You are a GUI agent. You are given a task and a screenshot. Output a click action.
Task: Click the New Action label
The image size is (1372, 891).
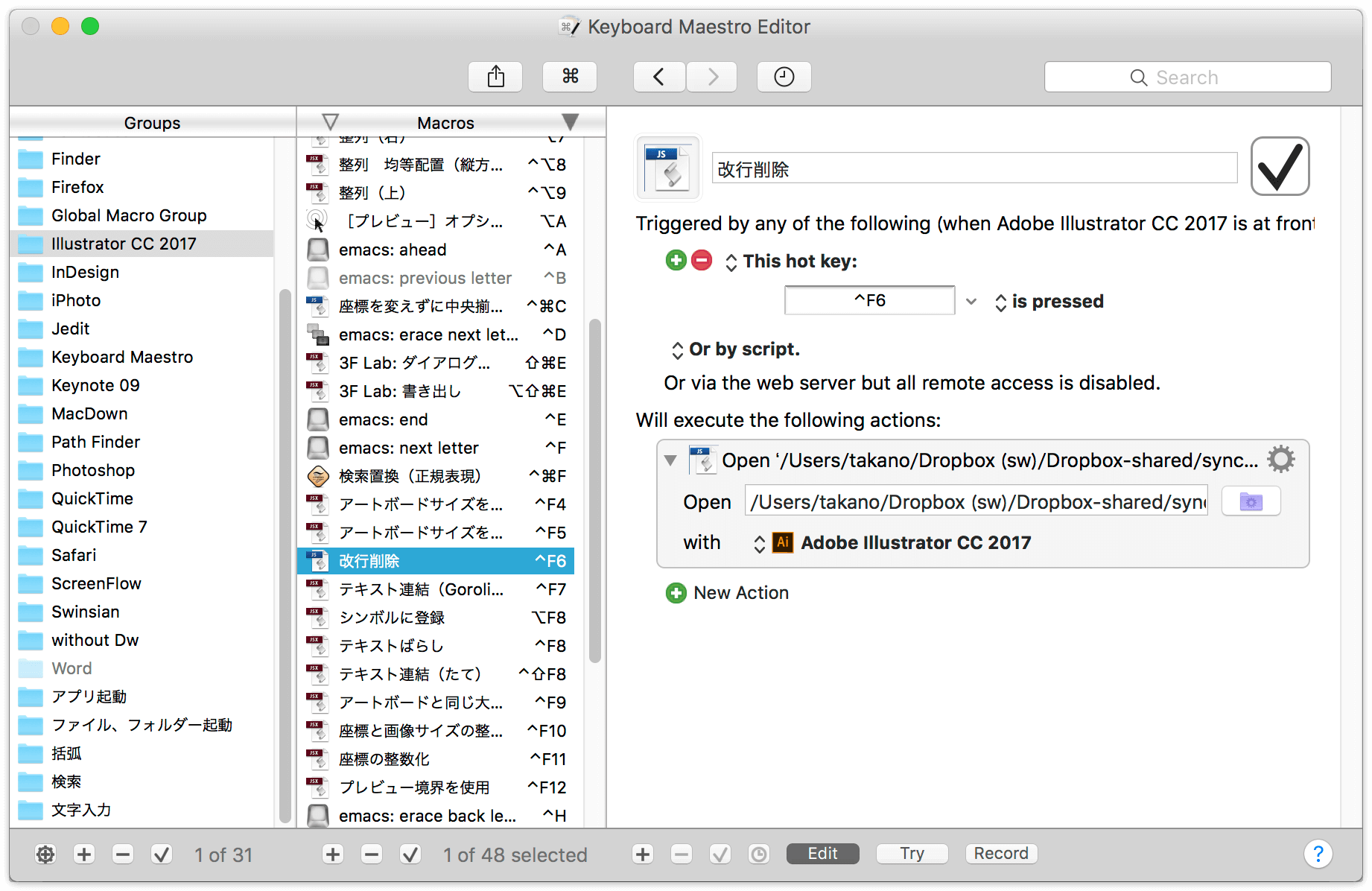click(x=741, y=593)
